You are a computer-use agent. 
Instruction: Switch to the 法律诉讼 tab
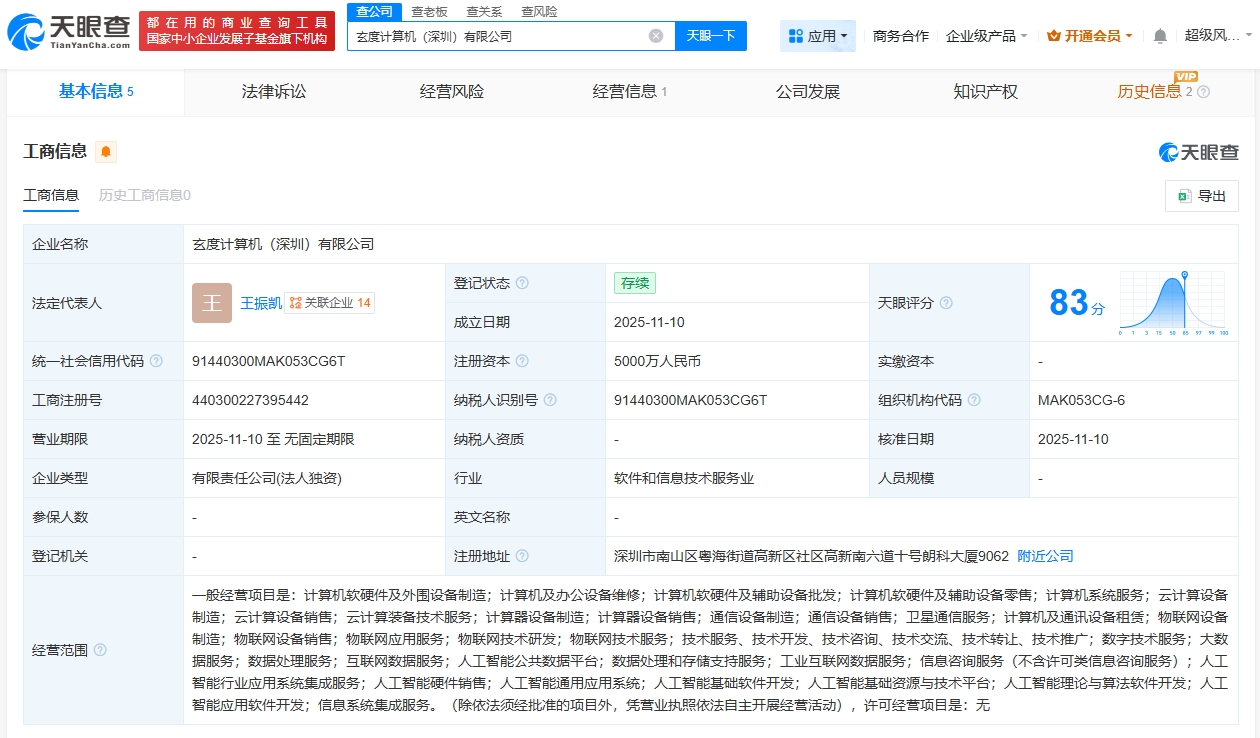click(273, 92)
